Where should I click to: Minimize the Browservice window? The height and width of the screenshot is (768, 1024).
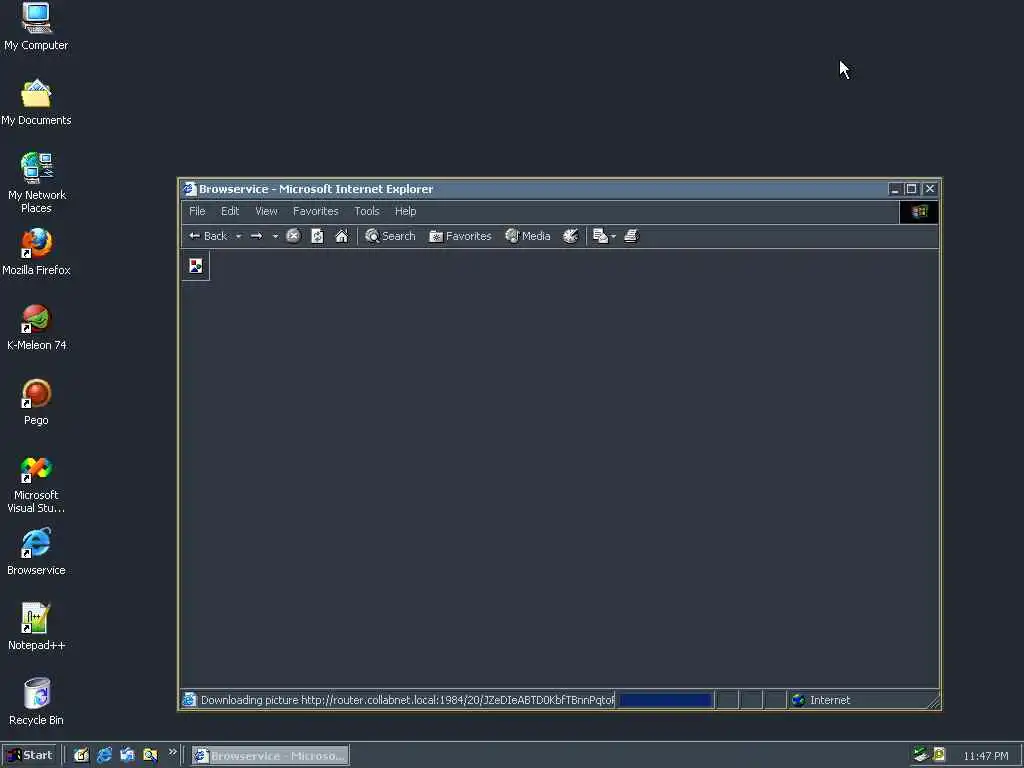895,189
